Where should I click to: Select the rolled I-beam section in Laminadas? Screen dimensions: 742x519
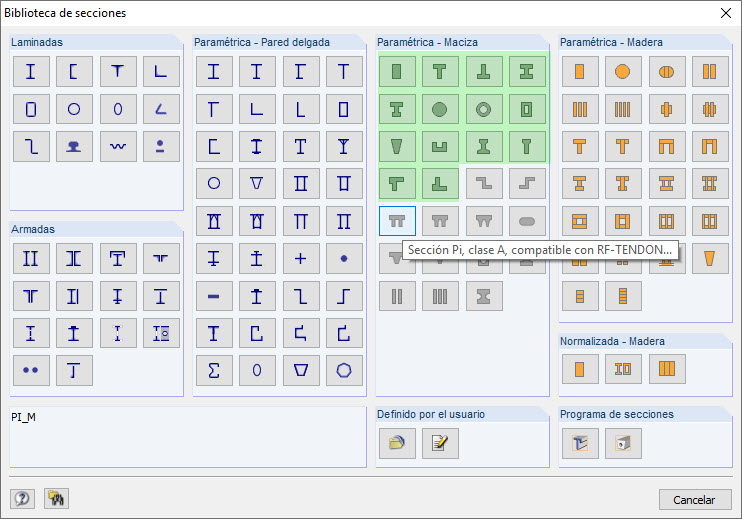pos(31,71)
